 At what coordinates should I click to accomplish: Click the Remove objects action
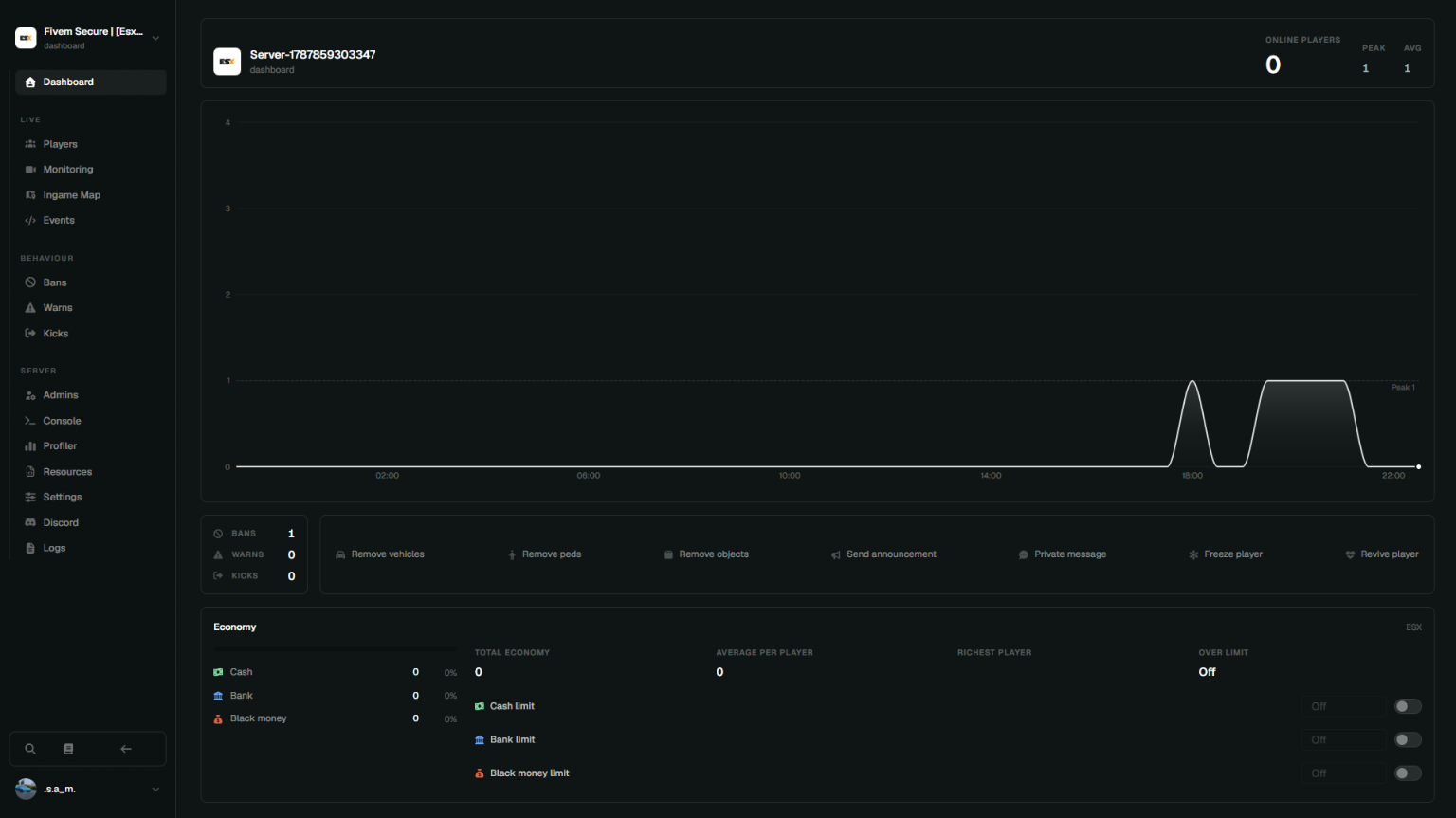706,554
